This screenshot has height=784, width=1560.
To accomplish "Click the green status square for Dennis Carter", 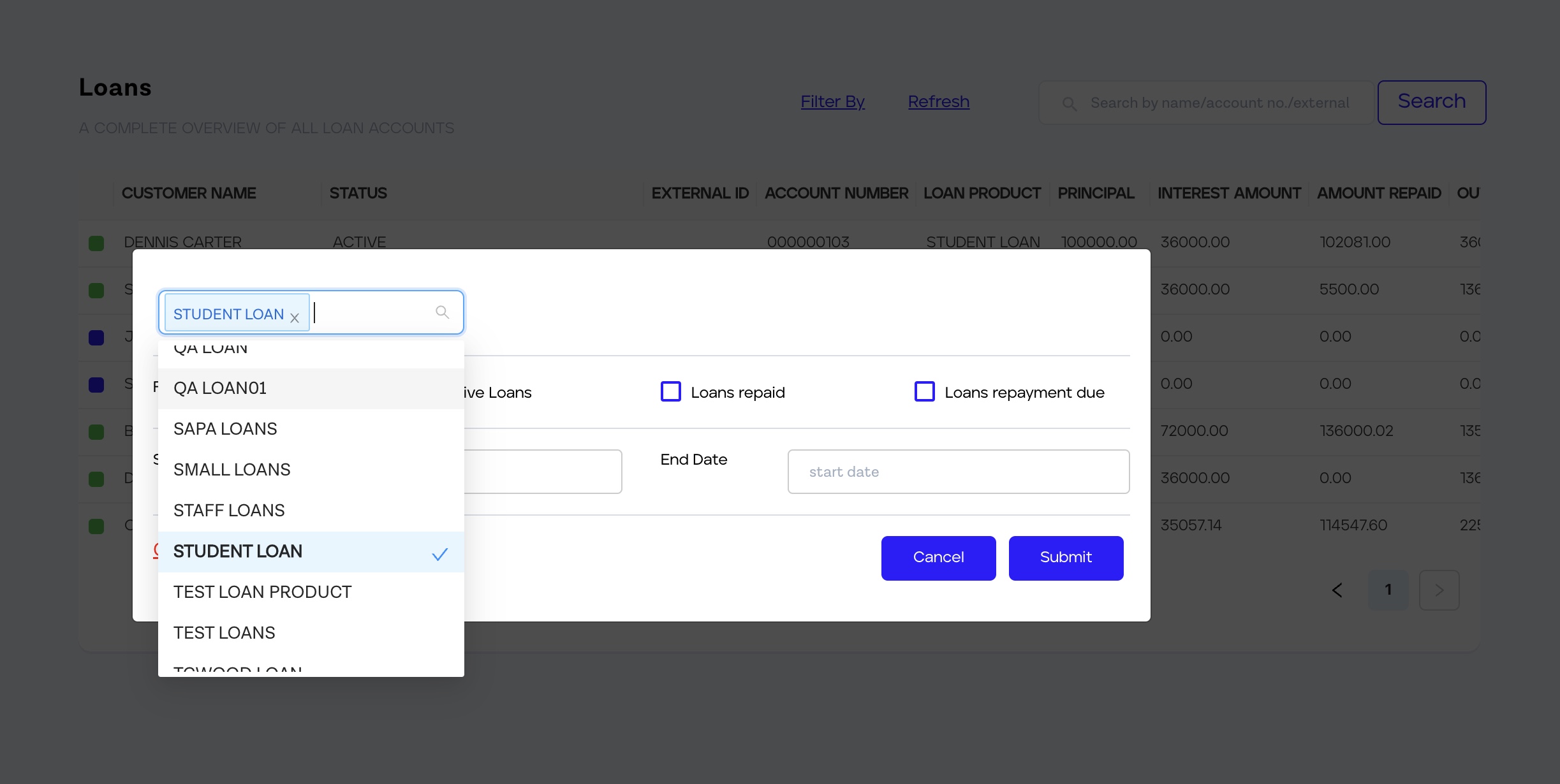I will point(96,243).
